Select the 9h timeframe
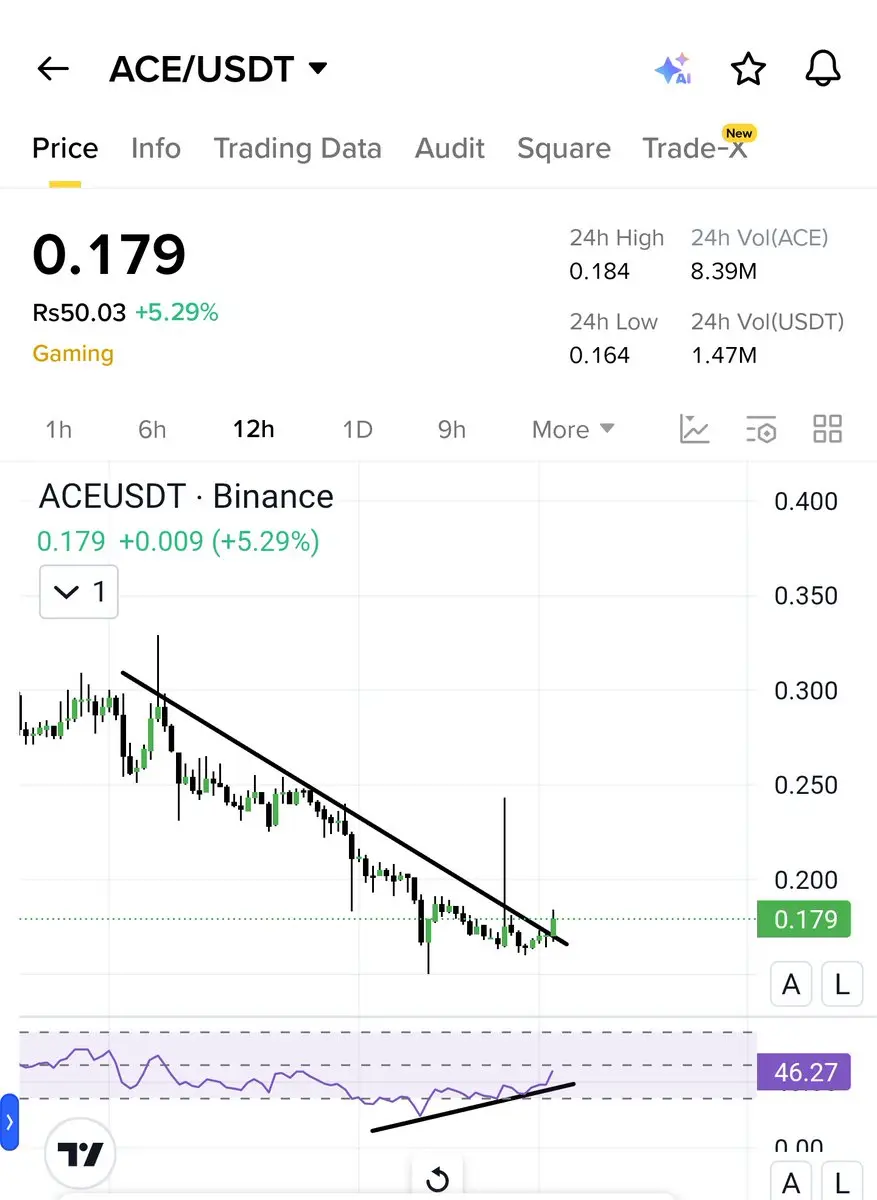The width and height of the screenshot is (877, 1200). [x=452, y=430]
